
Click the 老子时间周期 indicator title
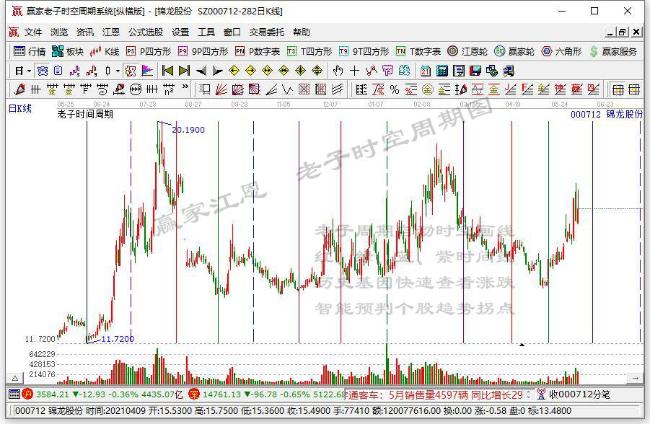click(85, 114)
